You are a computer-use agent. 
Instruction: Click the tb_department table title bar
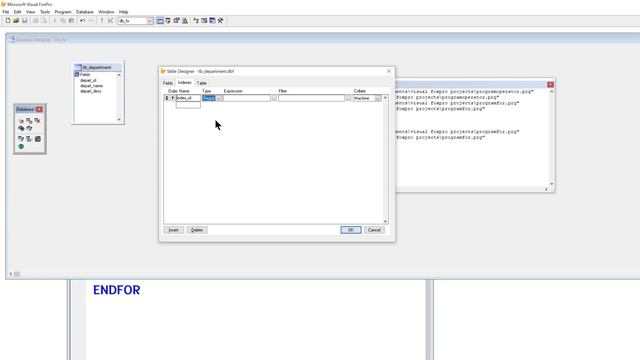click(x=98, y=67)
